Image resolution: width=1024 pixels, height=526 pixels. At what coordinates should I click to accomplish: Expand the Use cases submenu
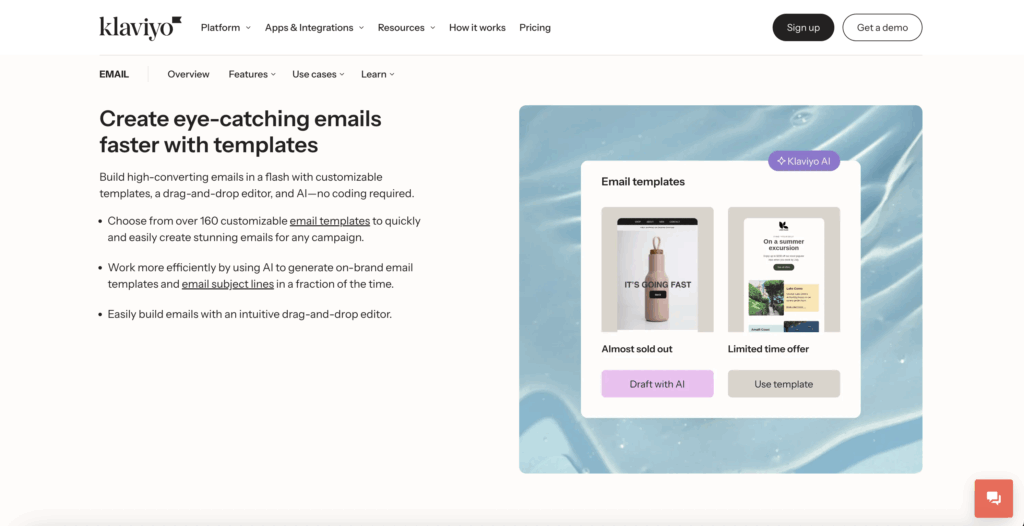pyautogui.click(x=318, y=74)
